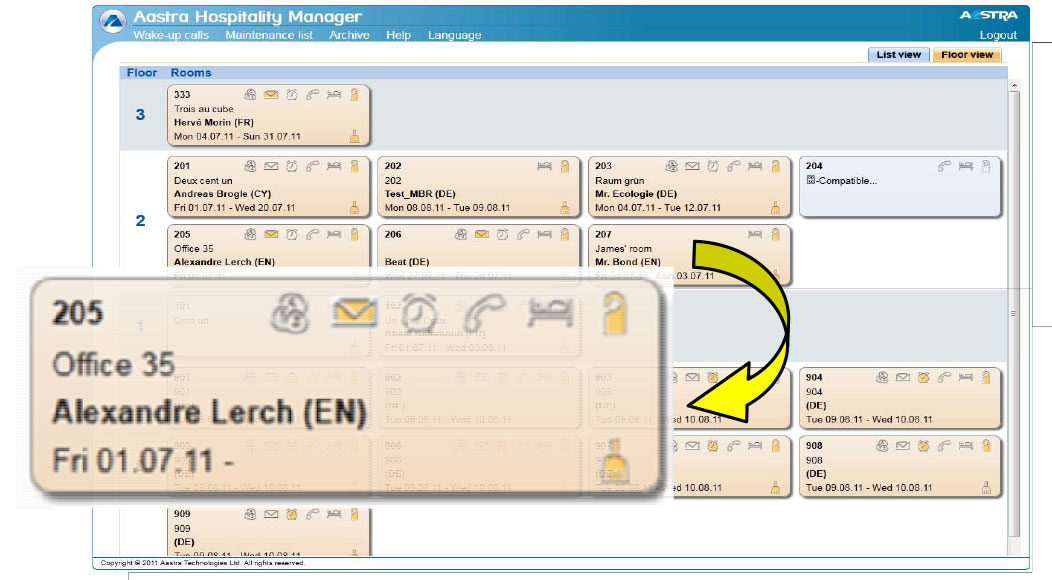This screenshot has height=580, width=1052.
Task: Click the door hanger icon in room 333
Action: coord(354,95)
